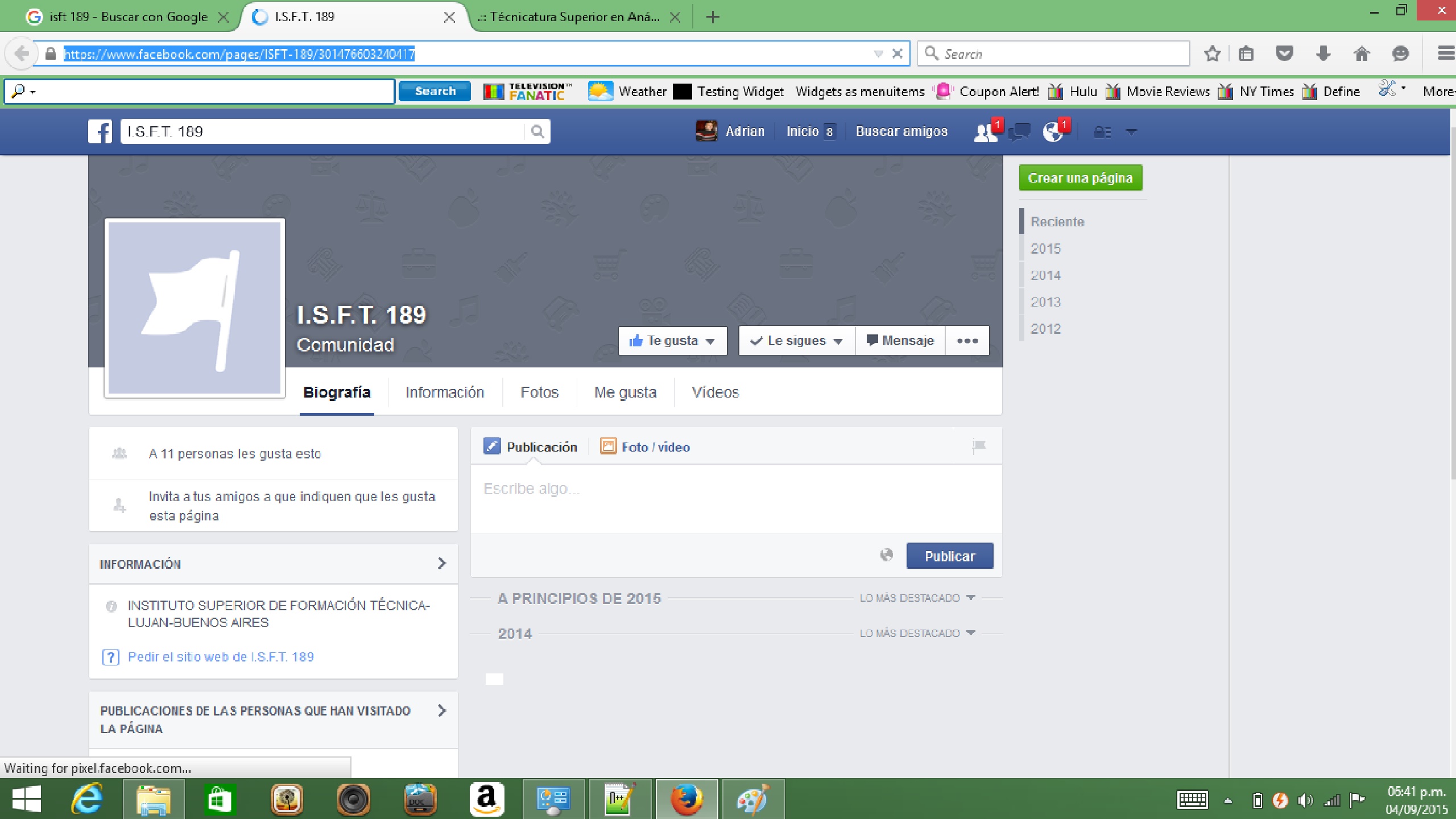Viewport: 1456px width, 819px height.
Task: Click the blue toolbar Search button
Action: pyautogui.click(x=435, y=92)
